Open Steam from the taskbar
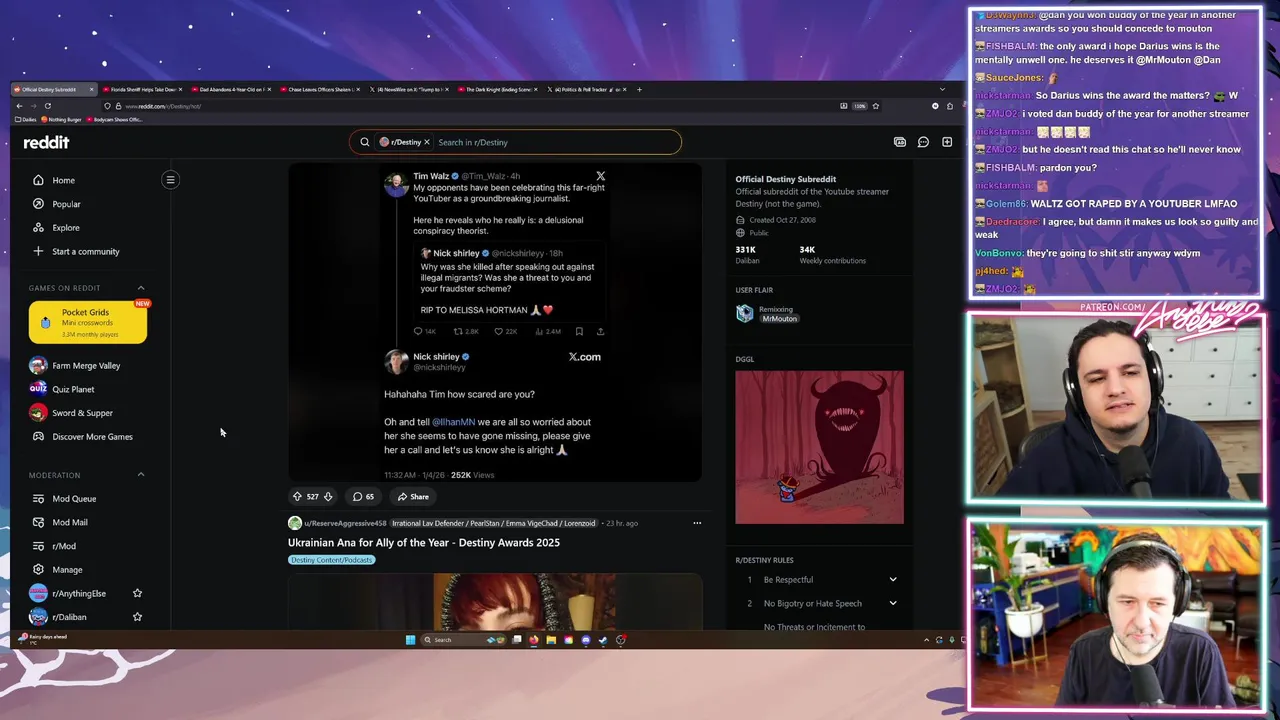Viewport: 1280px width, 720px height. coord(603,640)
